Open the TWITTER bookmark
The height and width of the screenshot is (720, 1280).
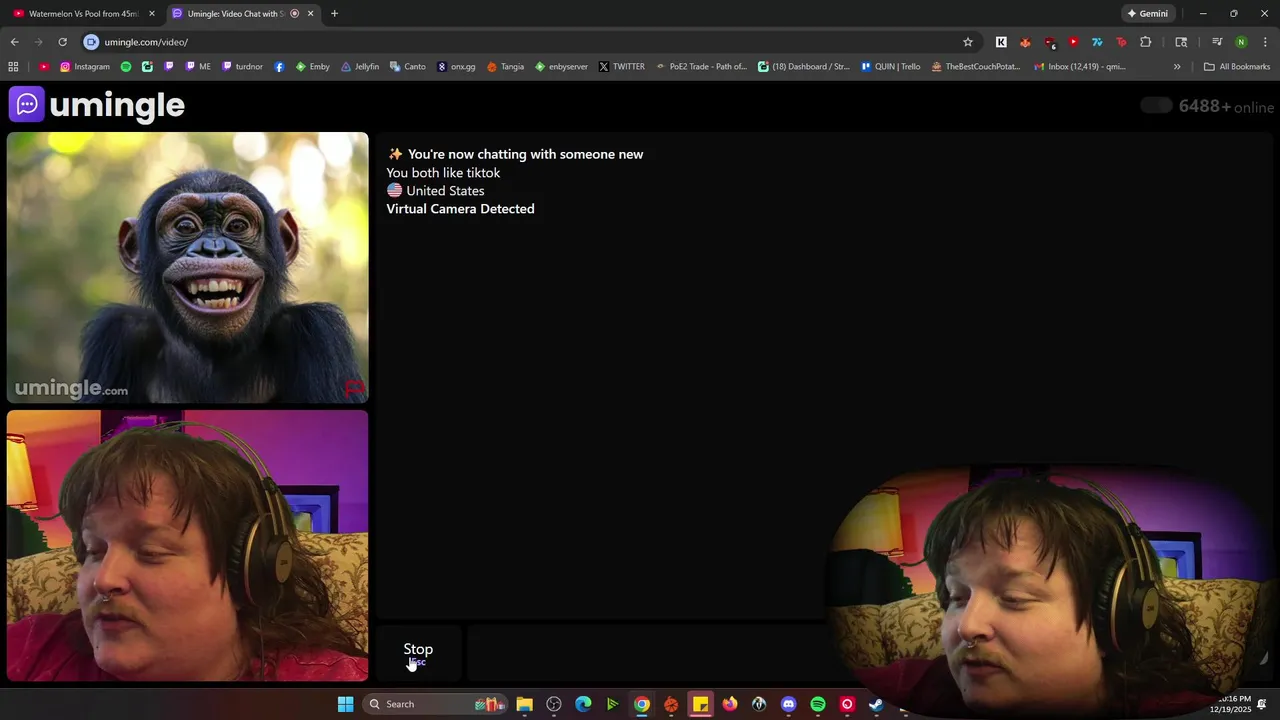coord(621,67)
